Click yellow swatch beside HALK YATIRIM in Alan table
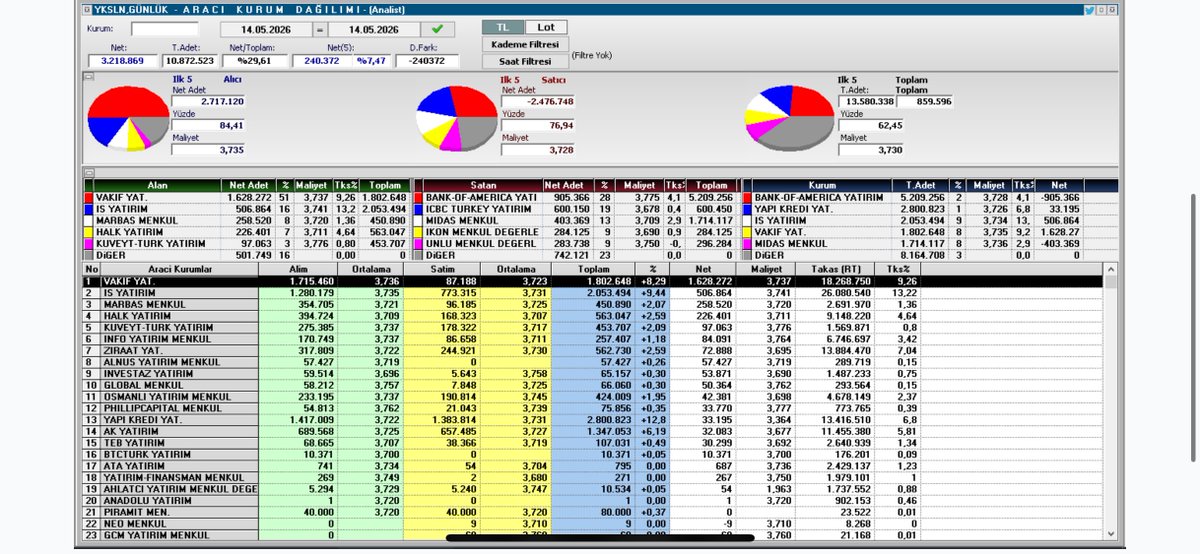 (x=88, y=232)
